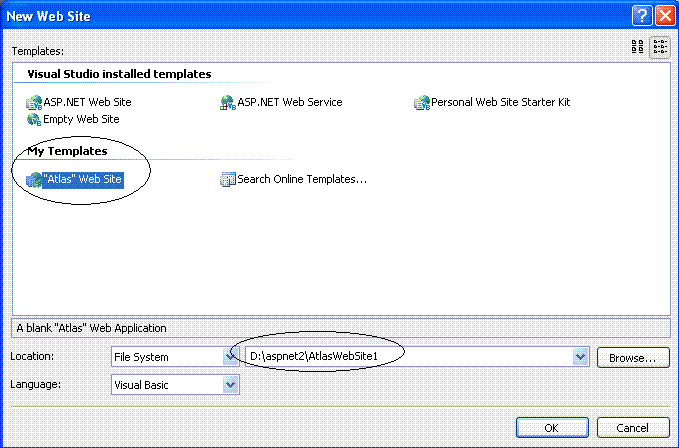Close the New Web Site dialog
This screenshot has height=448, width=679.
(x=666, y=16)
